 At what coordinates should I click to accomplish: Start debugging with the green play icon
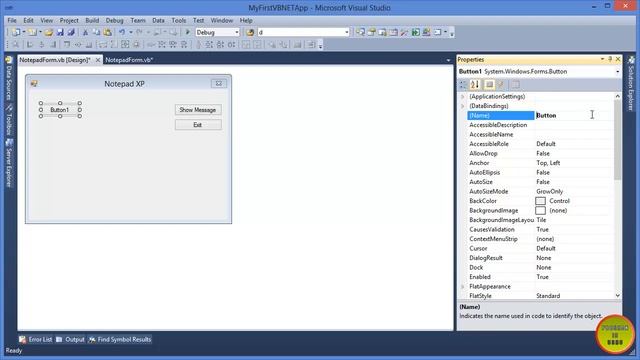tap(188, 32)
